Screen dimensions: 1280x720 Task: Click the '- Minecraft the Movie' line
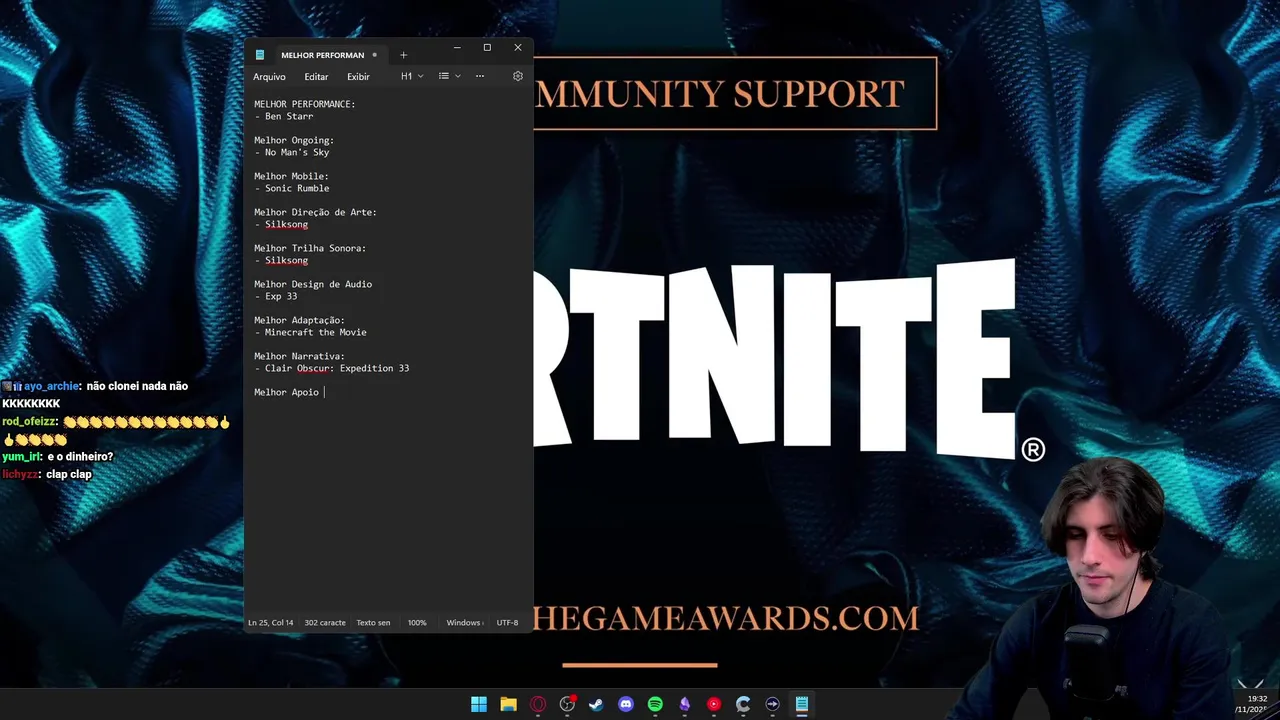point(310,332)
